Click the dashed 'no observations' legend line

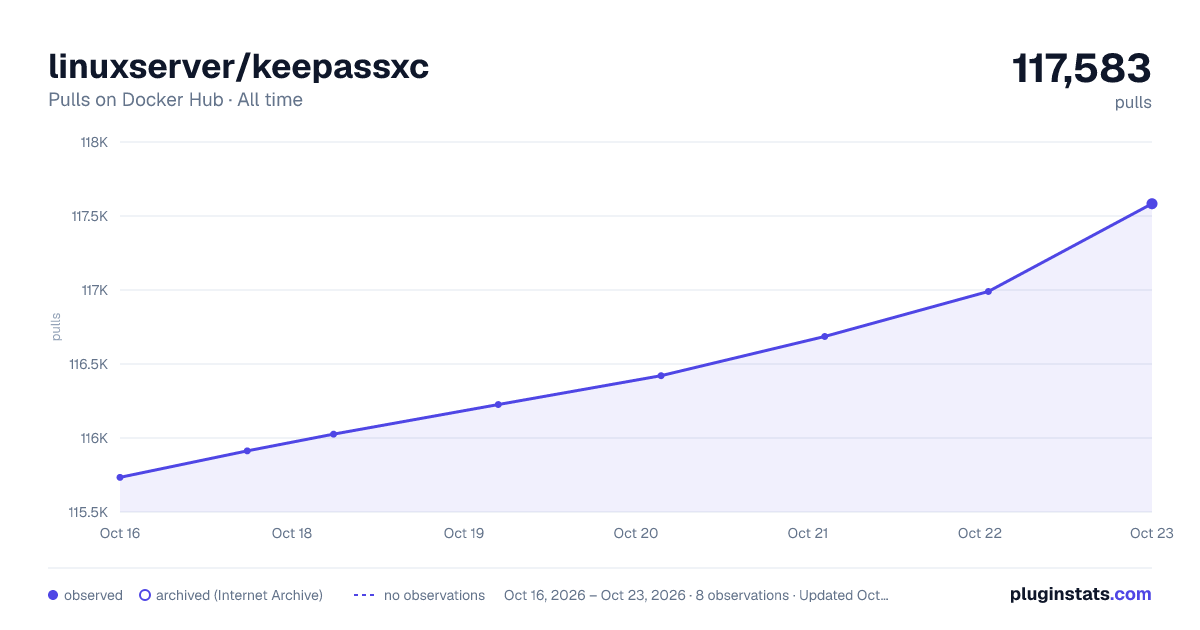tap(364, 595)
